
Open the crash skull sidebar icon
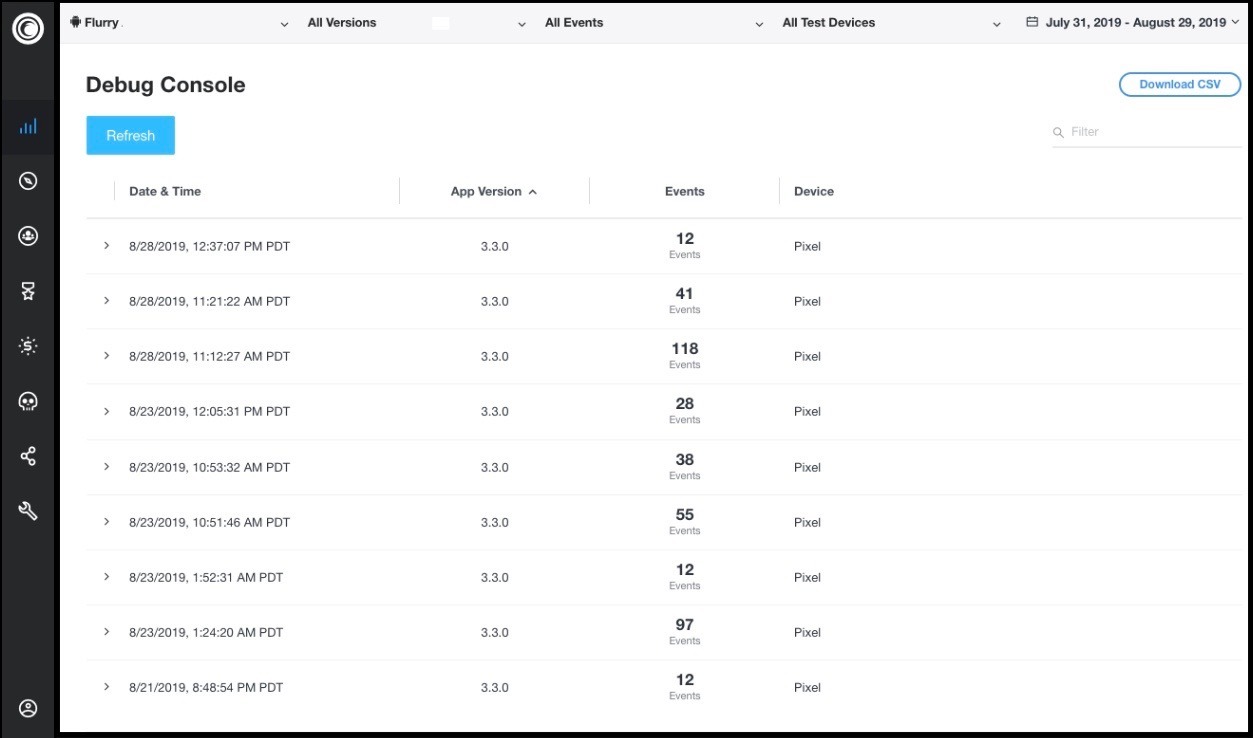(28, 401)
